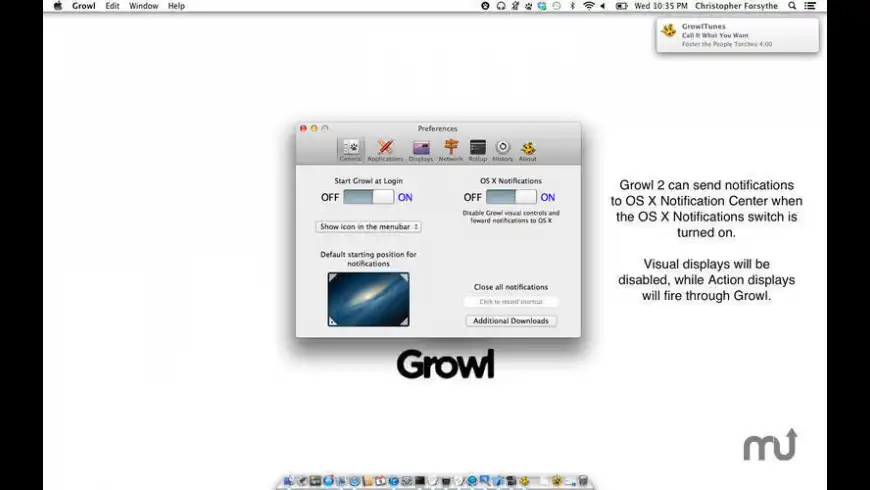This screenshot has height=490, width=870.
Task: Toggle the OS X Notifications switch
Action: [x=511, y=197]
